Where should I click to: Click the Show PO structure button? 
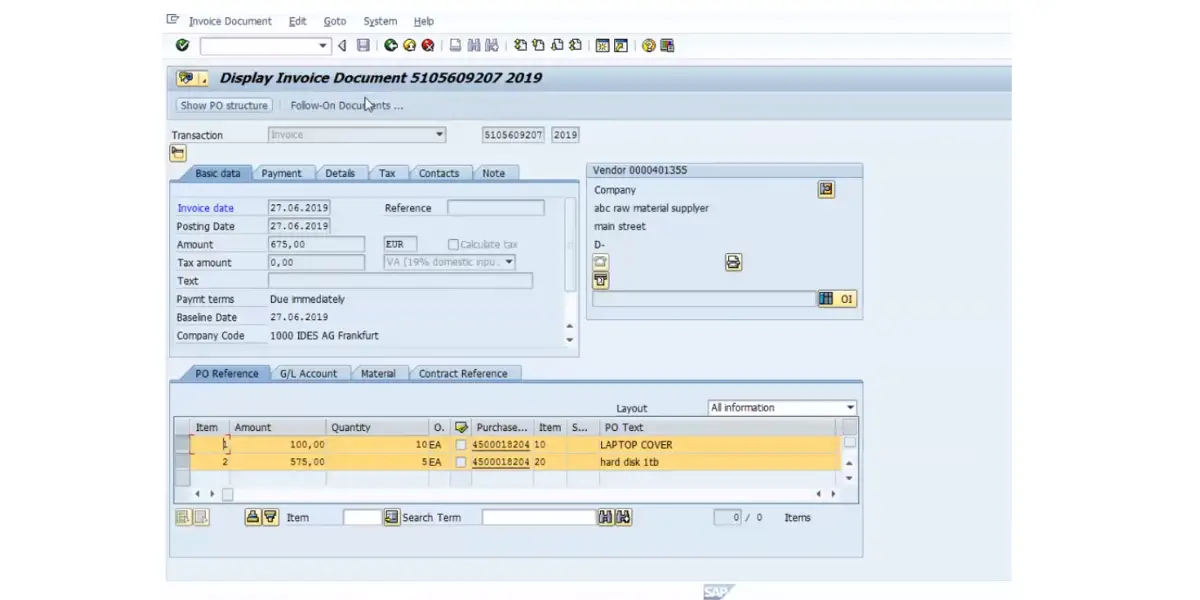click(x=224, y=105)
